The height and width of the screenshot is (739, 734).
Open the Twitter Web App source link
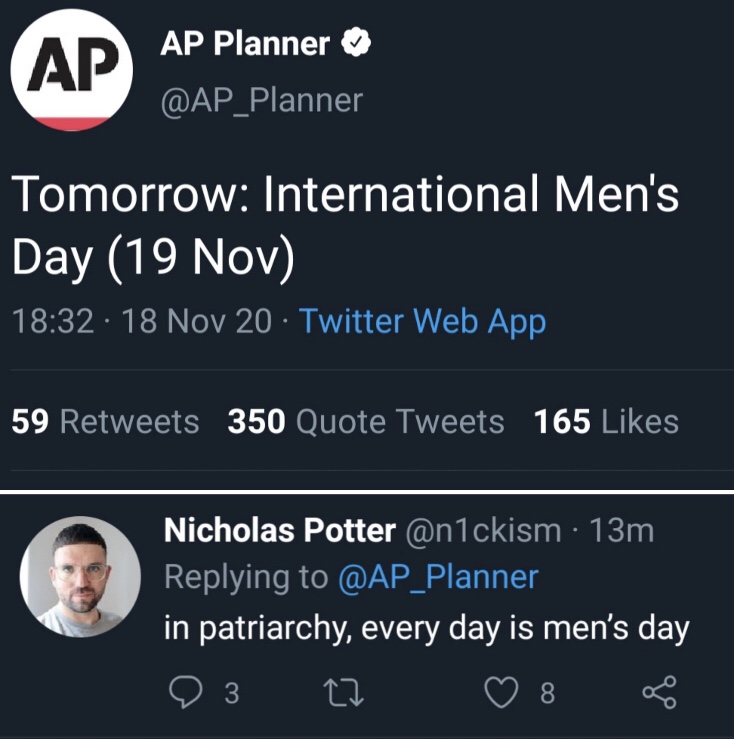click(423, 321)
